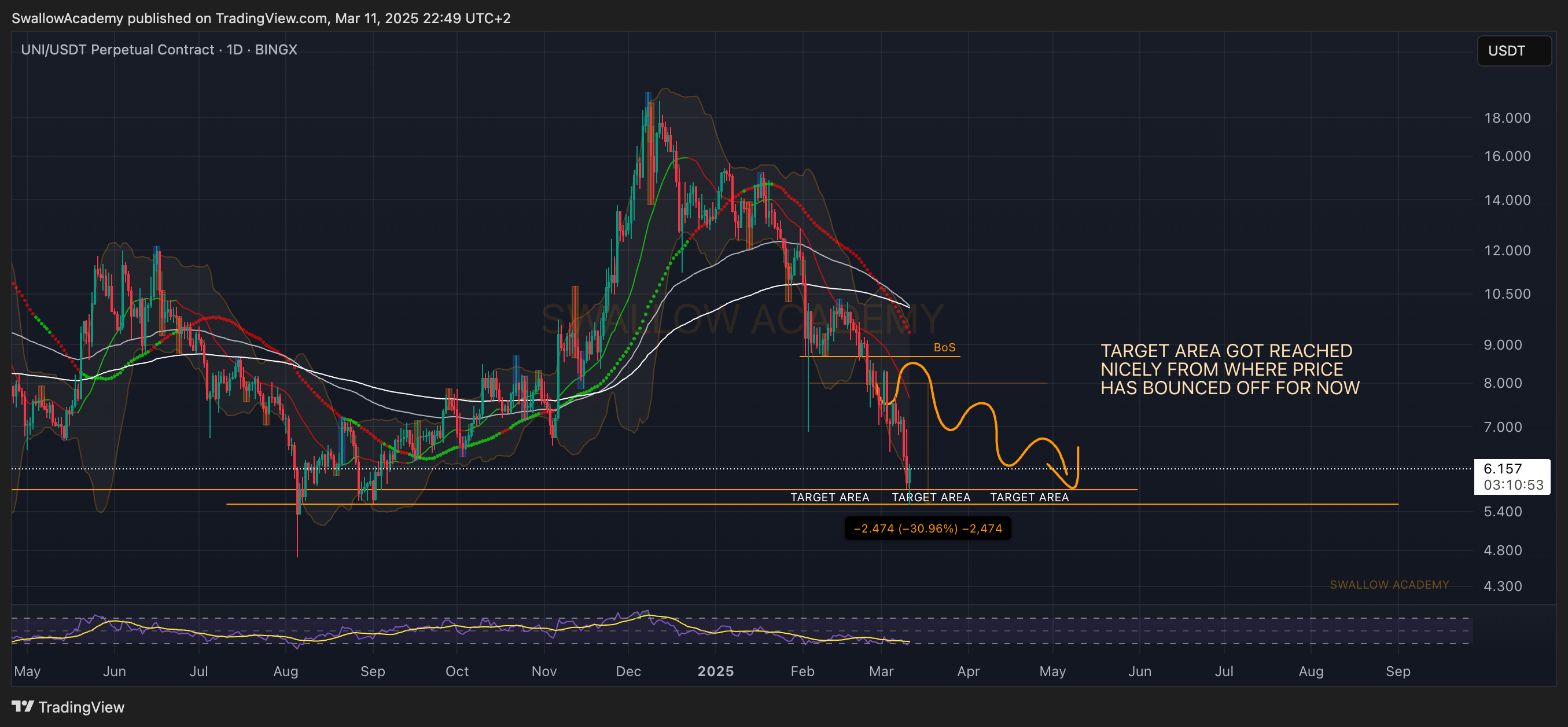Viewport: 1568px width, 727px height.
Task: Click the BoS label on the chart
Action: tap(944, 347)
